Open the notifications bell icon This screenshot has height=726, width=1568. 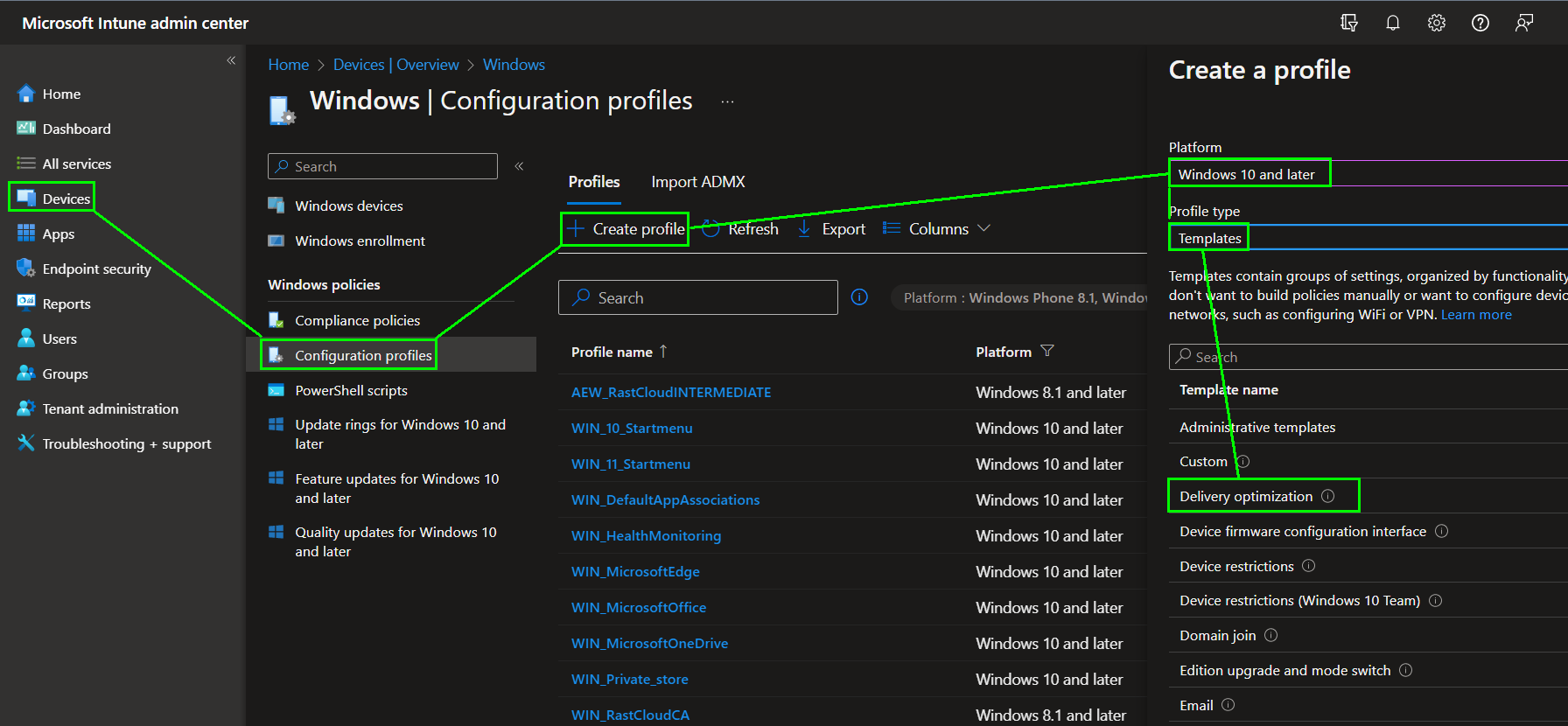(1392, 24)
